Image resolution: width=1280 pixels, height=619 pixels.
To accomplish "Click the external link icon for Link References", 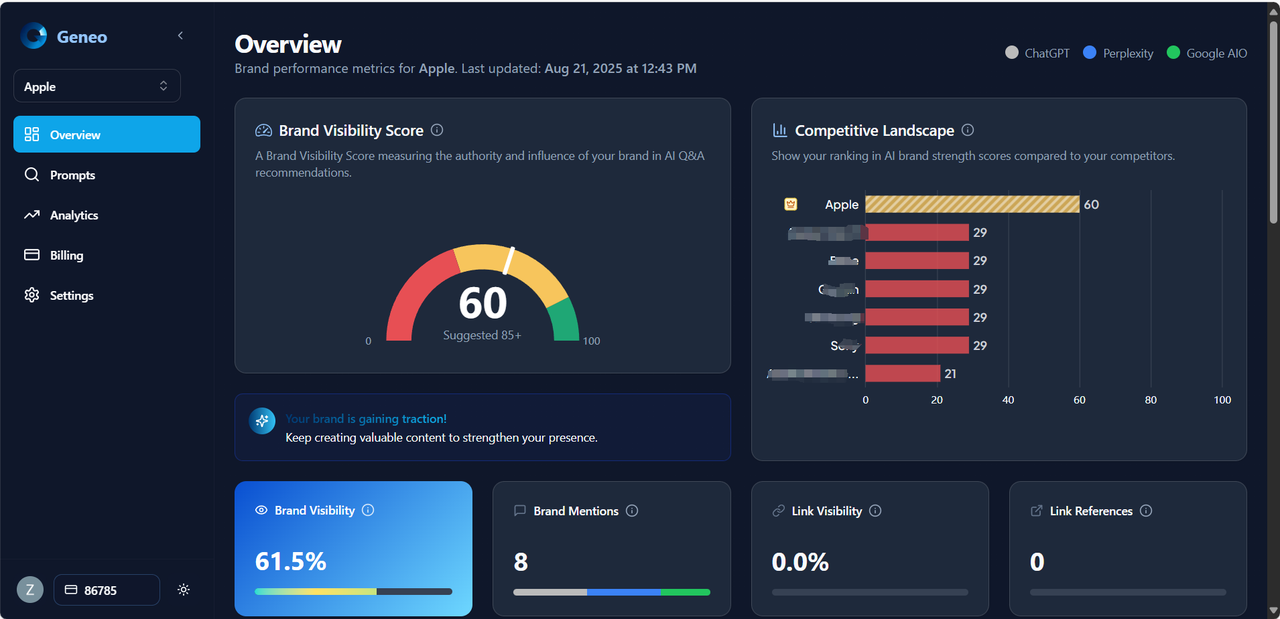I will click(1036, 511).
